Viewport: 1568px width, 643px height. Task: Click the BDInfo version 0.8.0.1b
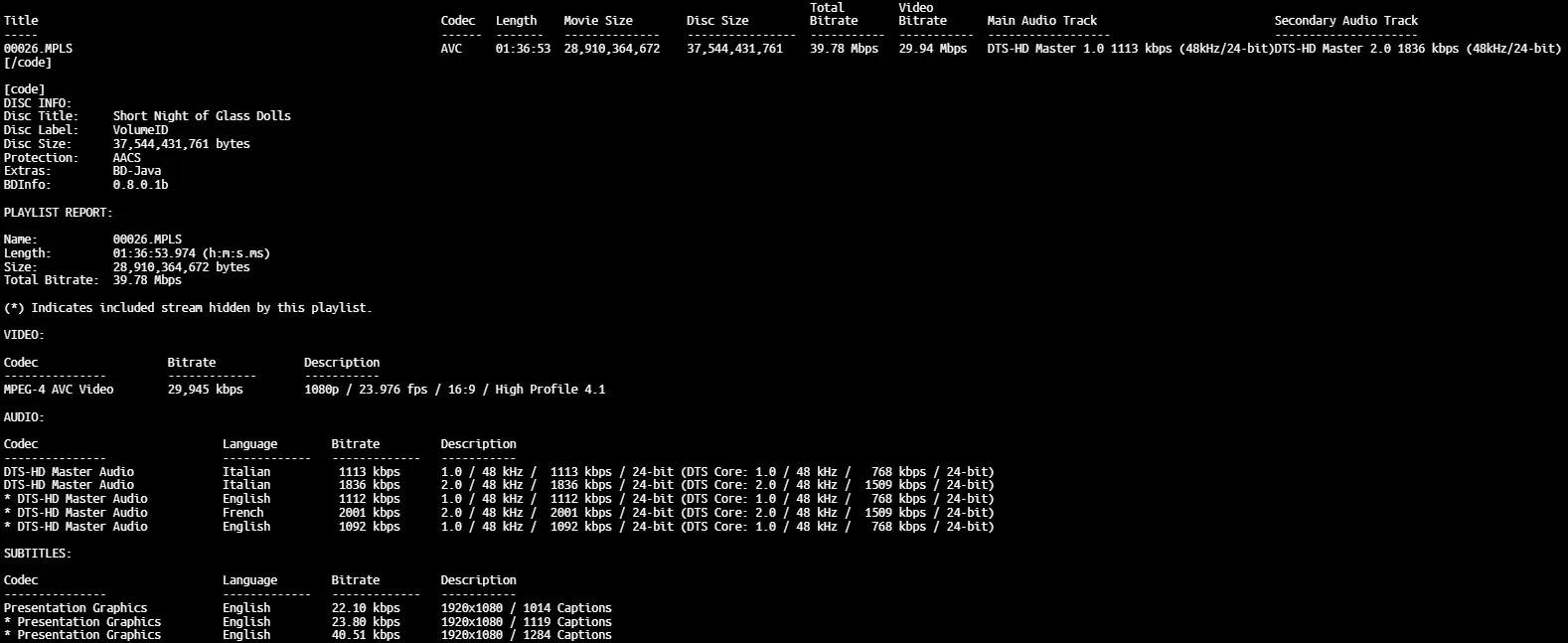(x=140, y=185)
